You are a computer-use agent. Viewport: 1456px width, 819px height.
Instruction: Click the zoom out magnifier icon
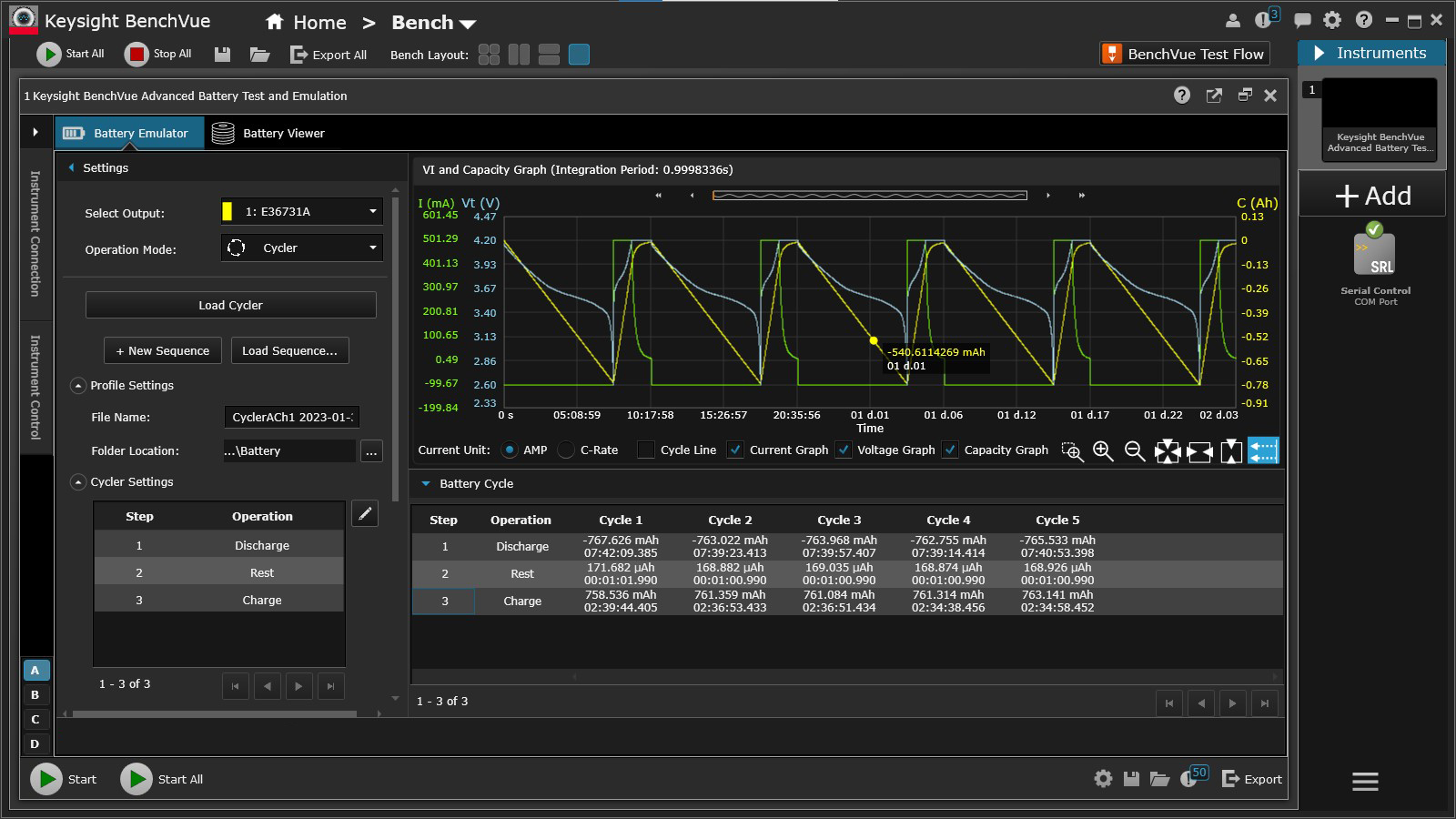pyautogui.click(x=1134, y=450)
